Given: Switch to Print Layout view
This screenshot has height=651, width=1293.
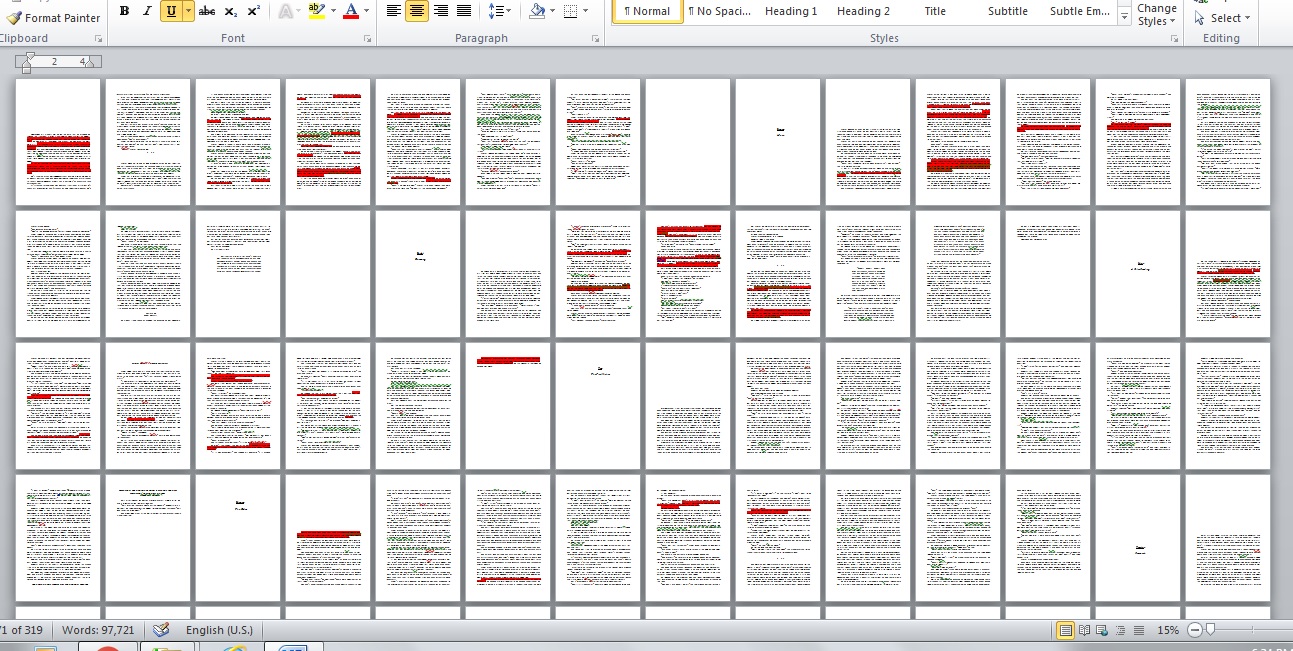Looking at the screenshot, I should pyautogui.click(x=1066, y=630).
